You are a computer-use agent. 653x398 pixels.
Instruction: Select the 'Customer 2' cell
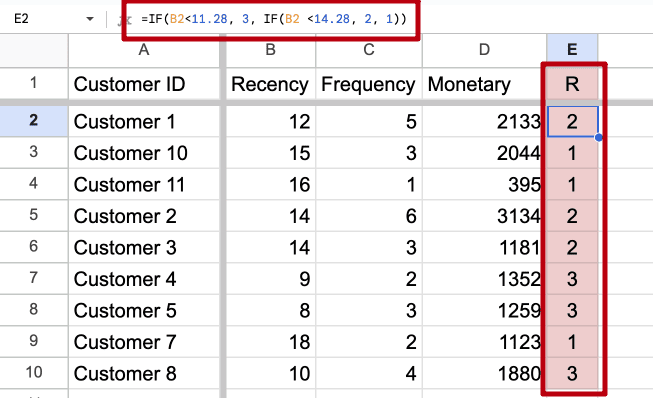coord(144,216)
